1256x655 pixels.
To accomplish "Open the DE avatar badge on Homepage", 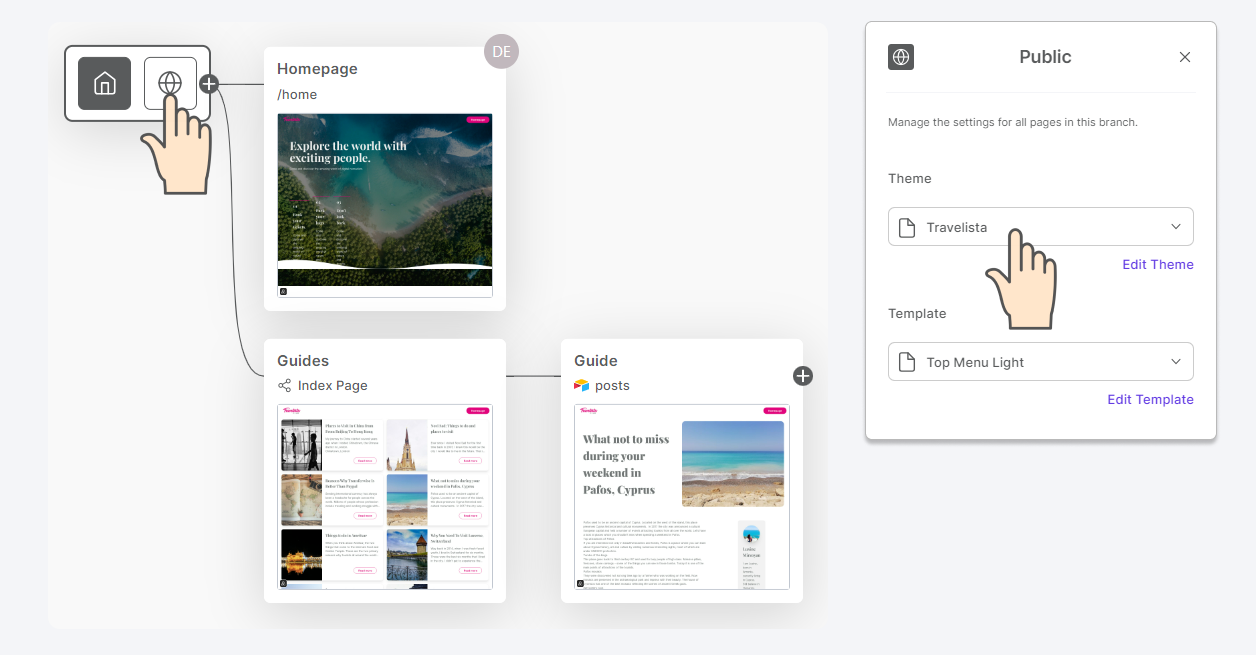I will (x=502, y=52).
